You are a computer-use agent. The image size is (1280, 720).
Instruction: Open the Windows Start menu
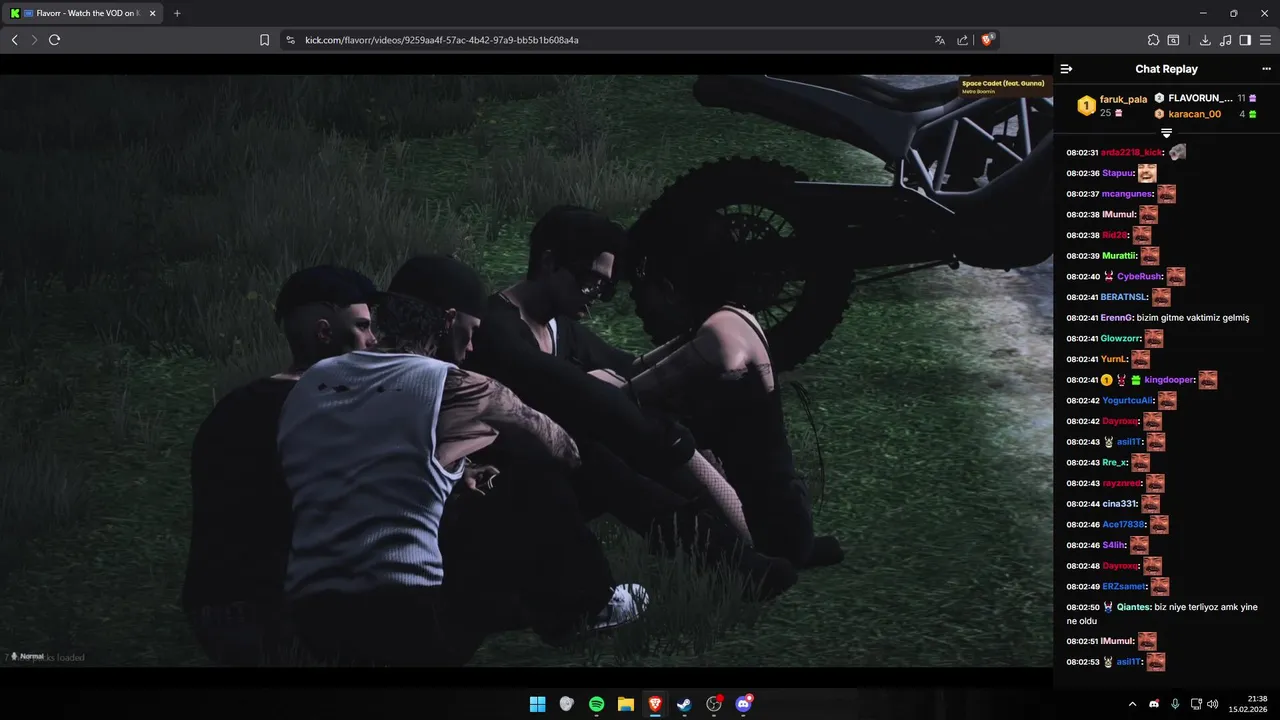[x=537, y=704]
